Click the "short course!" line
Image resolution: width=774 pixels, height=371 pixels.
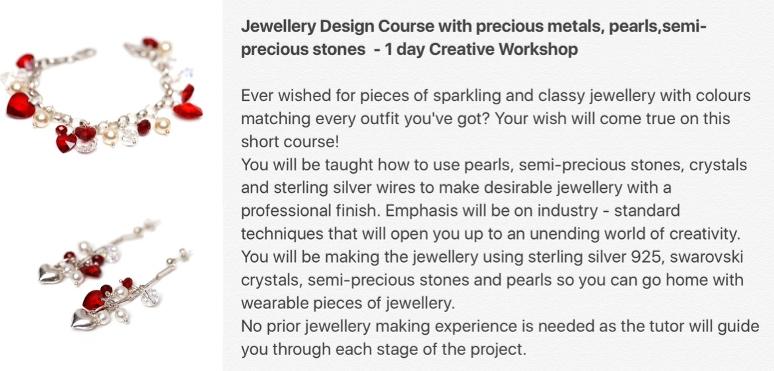tap(290, 142)
